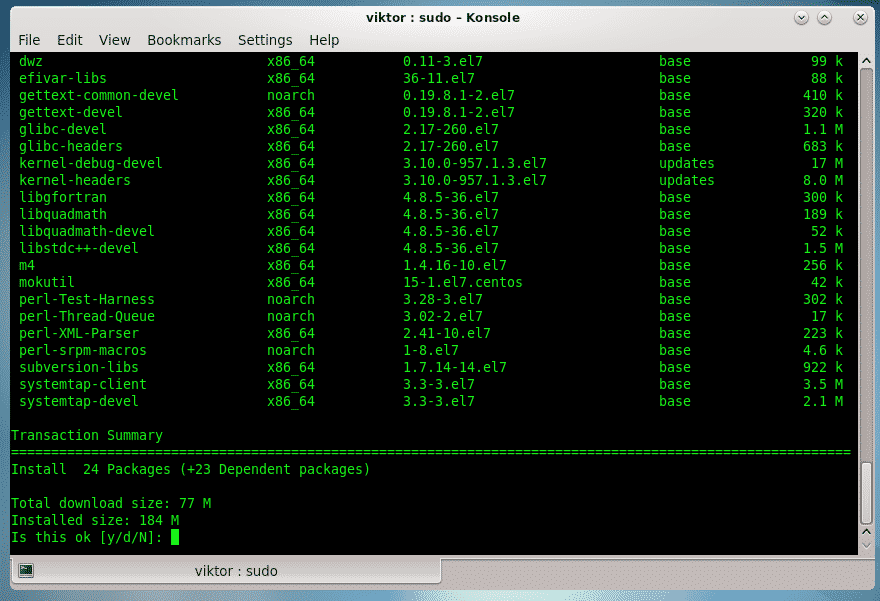The height and width of the screenshot is (601, 880).
Task: Click the terminal icon on the session tab
Action: (26, 570)
